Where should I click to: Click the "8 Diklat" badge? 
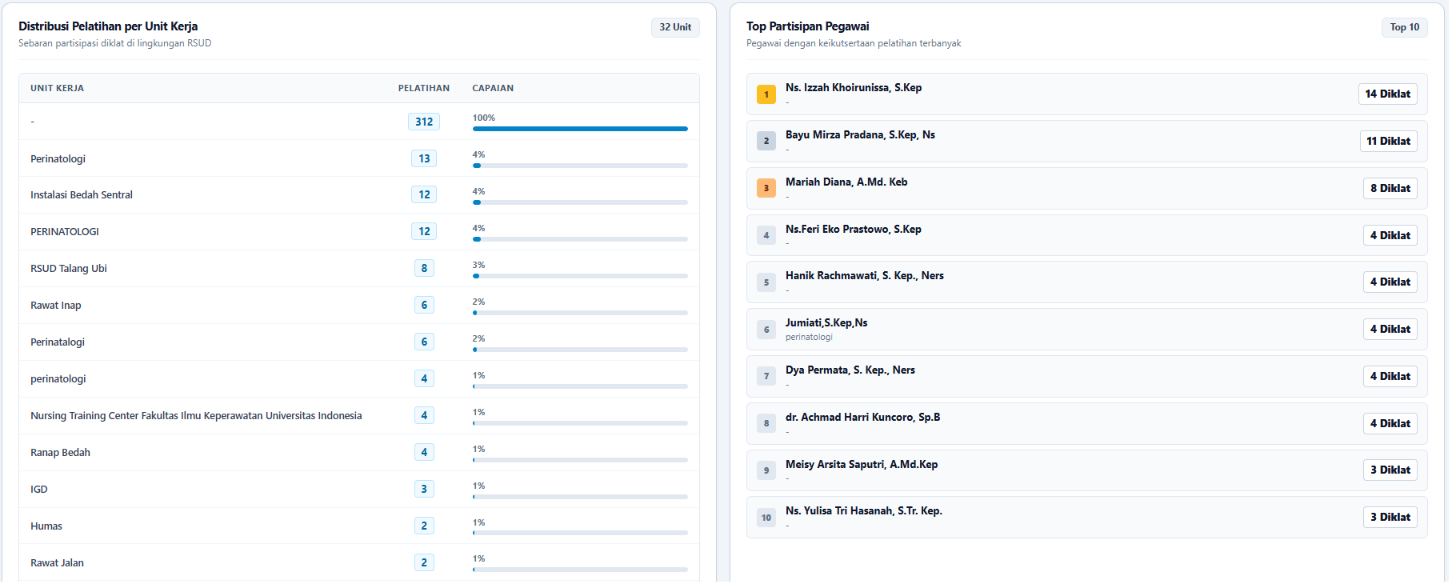1390,188
